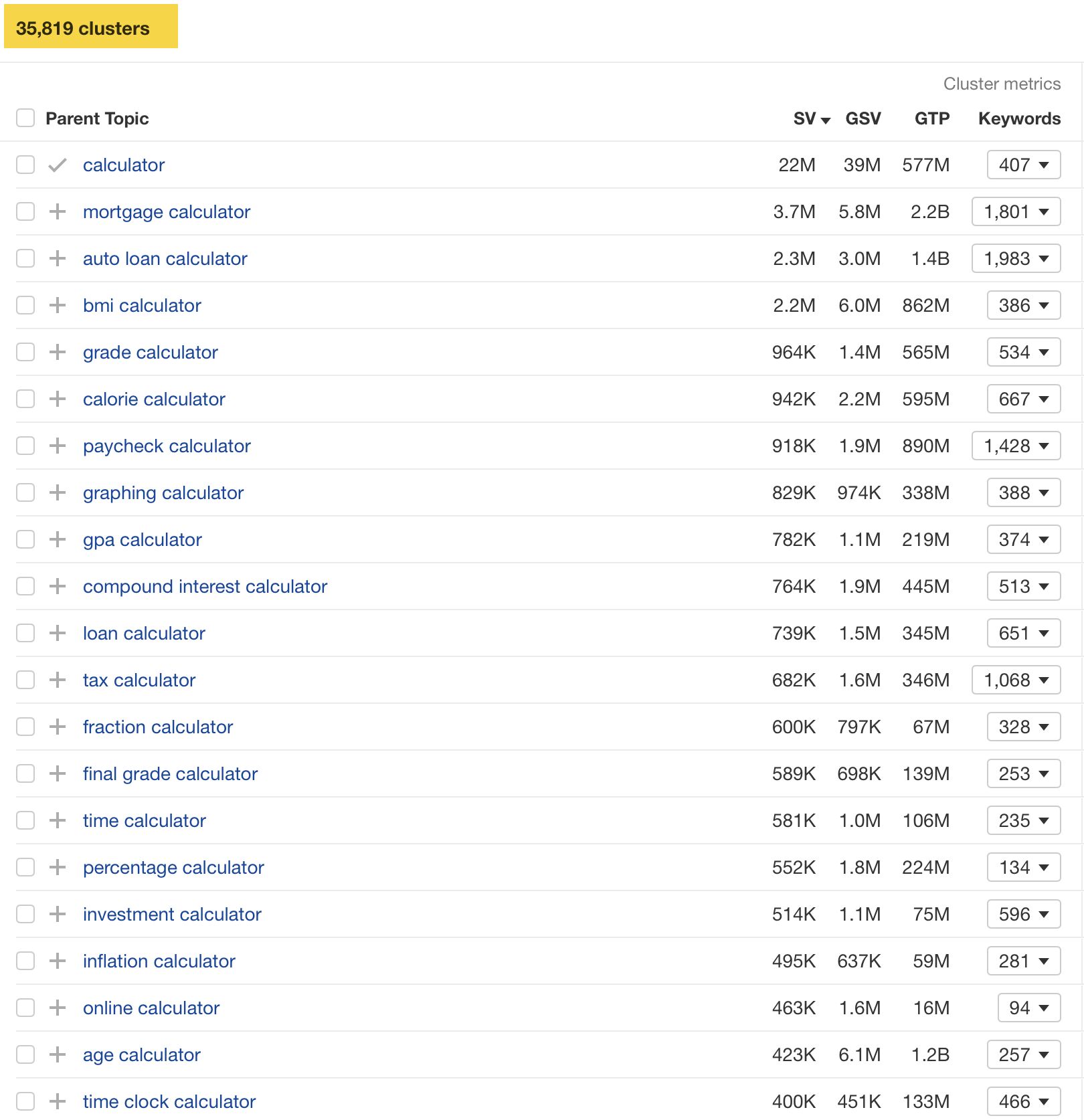Toggle the select-all checkbox in the header
Image resolution: width=1084 pixels, height=1120 pixels.
[25, 118]
